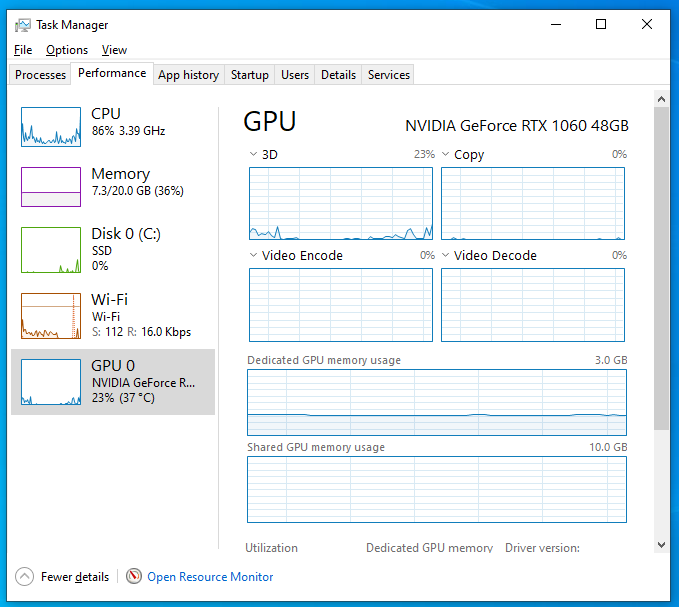The image size is (679, 607).
Task: Click the Resource Monitor gauge icon
Action: pos(134,576)
